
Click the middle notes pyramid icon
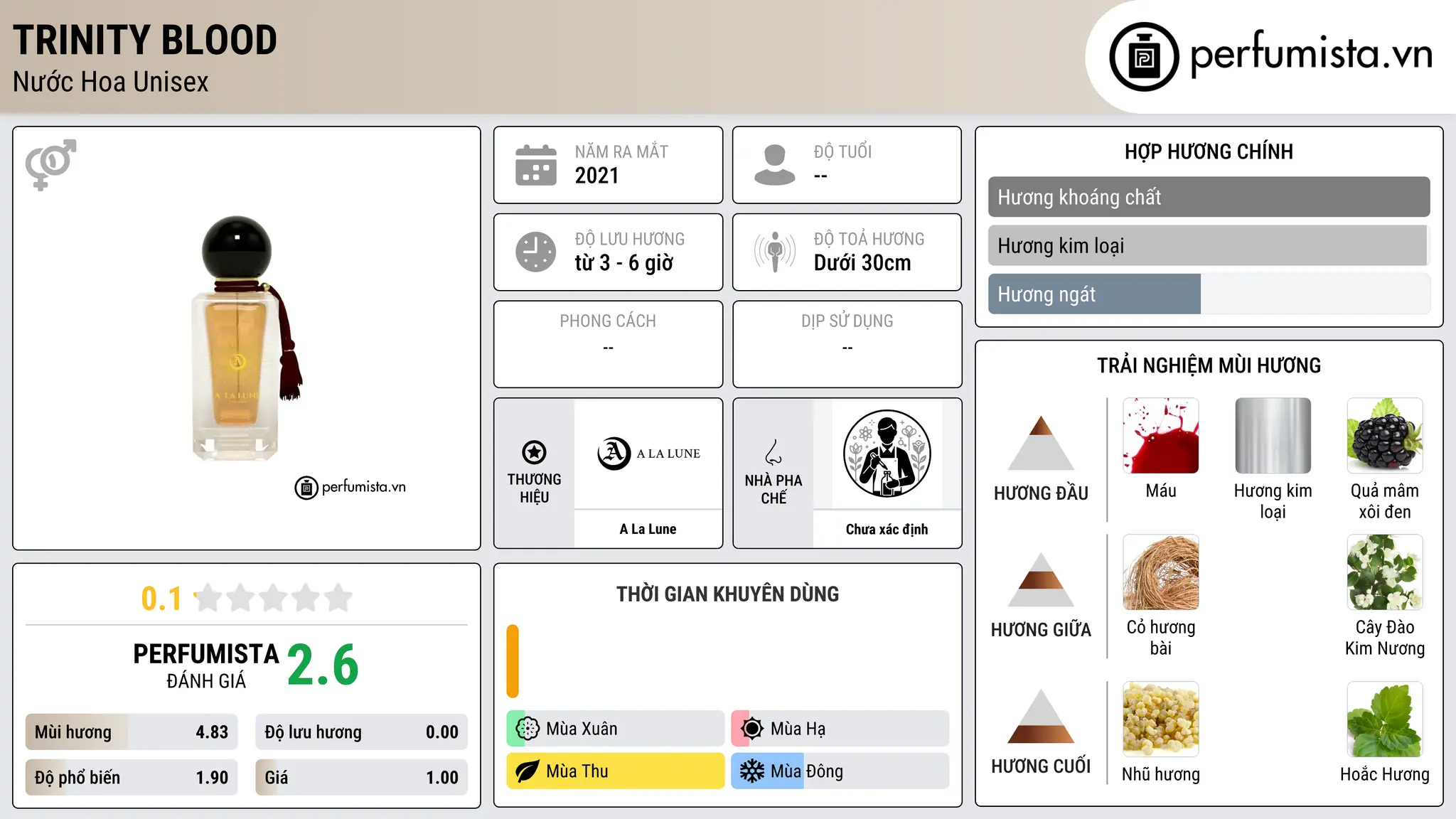1041,579
